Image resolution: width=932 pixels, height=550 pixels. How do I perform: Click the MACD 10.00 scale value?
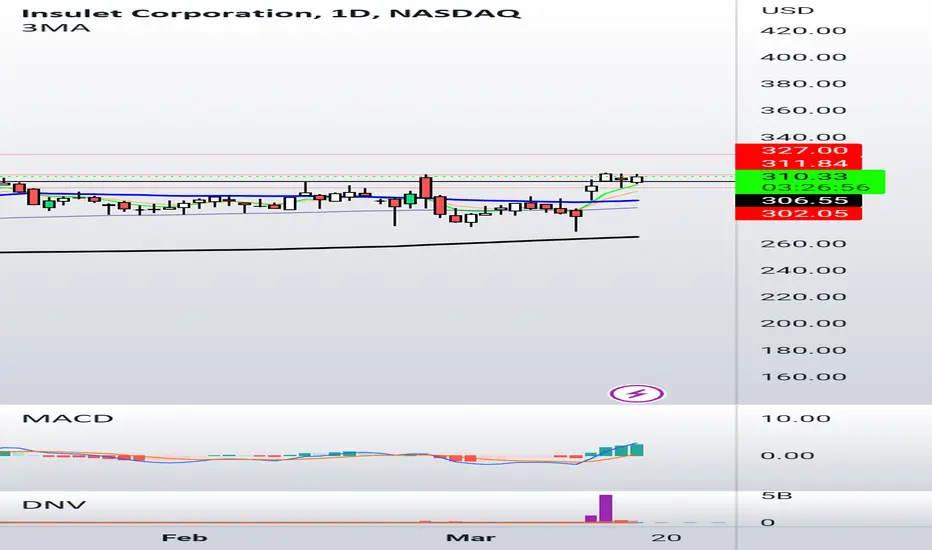796,419
